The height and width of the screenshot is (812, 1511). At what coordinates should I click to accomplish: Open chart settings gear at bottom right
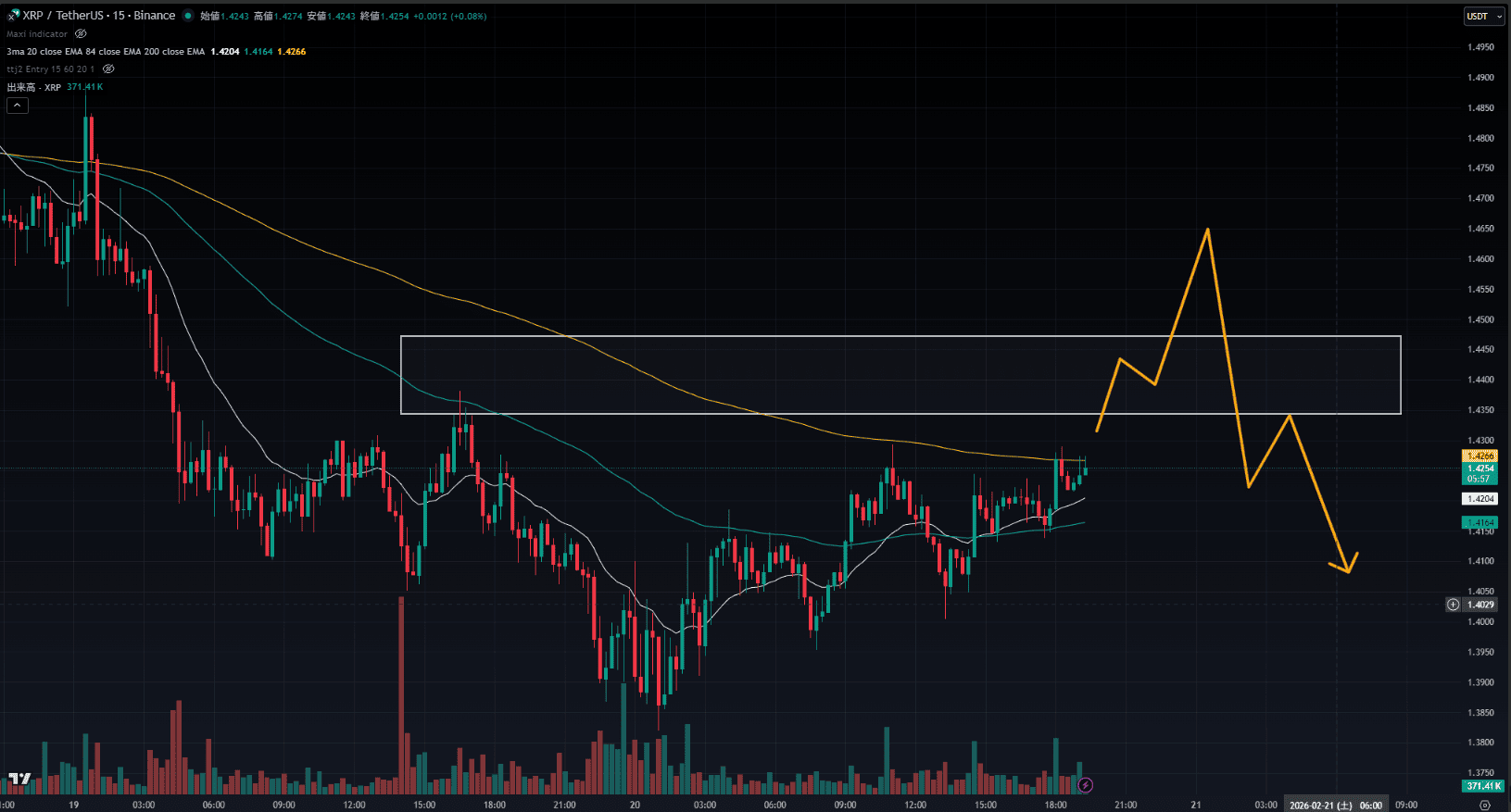(x=1485, y=806)
